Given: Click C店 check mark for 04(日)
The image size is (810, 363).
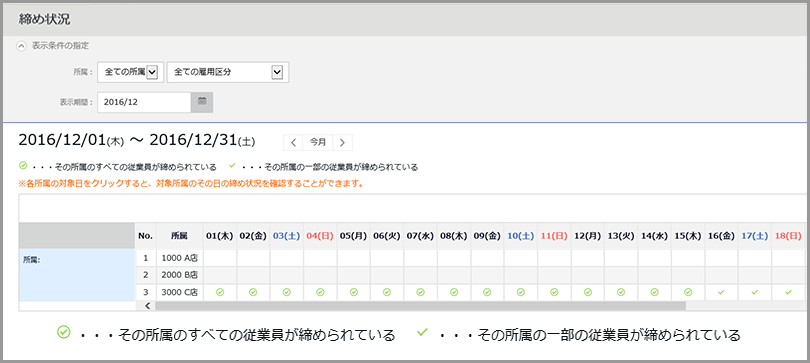Looking at the screenshot, I should point(320,292).
